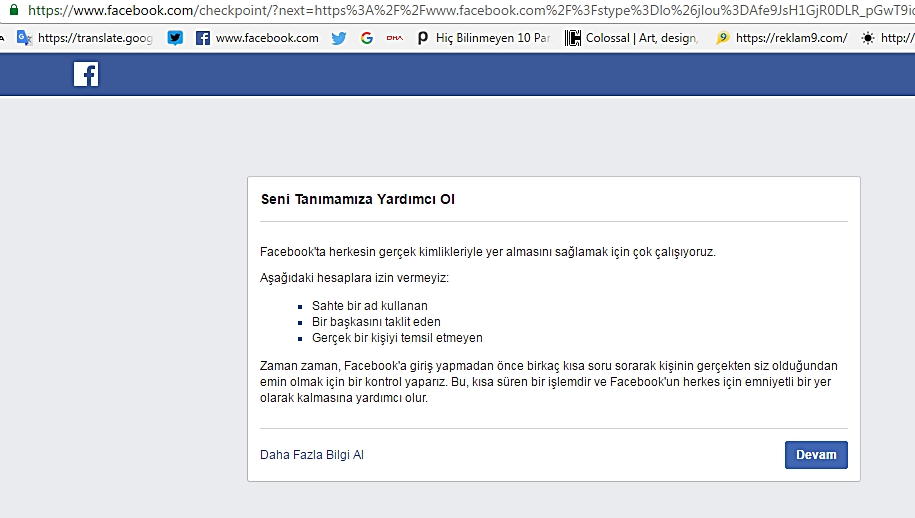Viewport: 915px width, 518px height.
Task: Click the text Sahte bir ad kullanan
Action: click(x=369, y=306)
